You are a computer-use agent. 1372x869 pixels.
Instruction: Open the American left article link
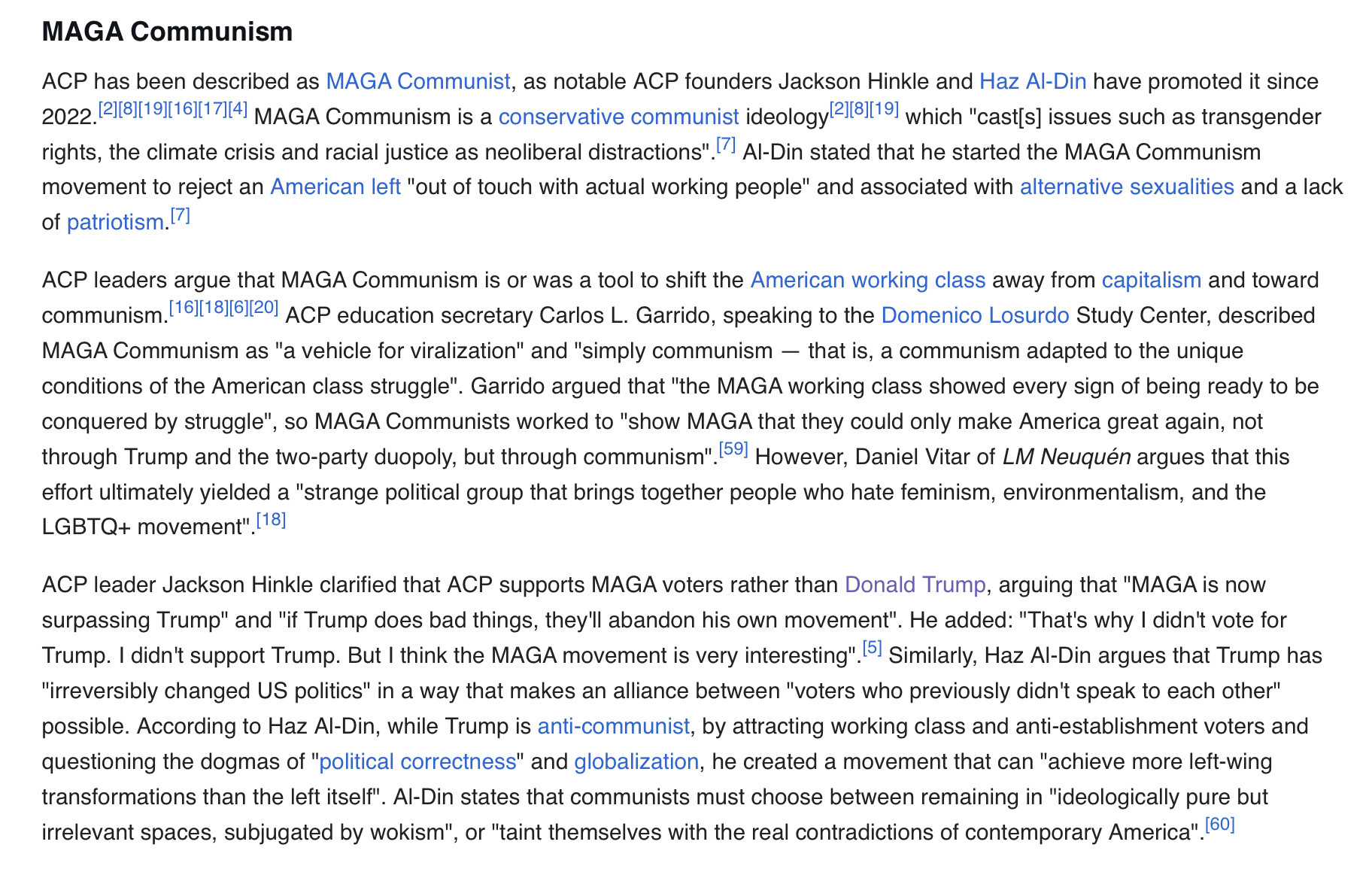(x=335, y=187)
